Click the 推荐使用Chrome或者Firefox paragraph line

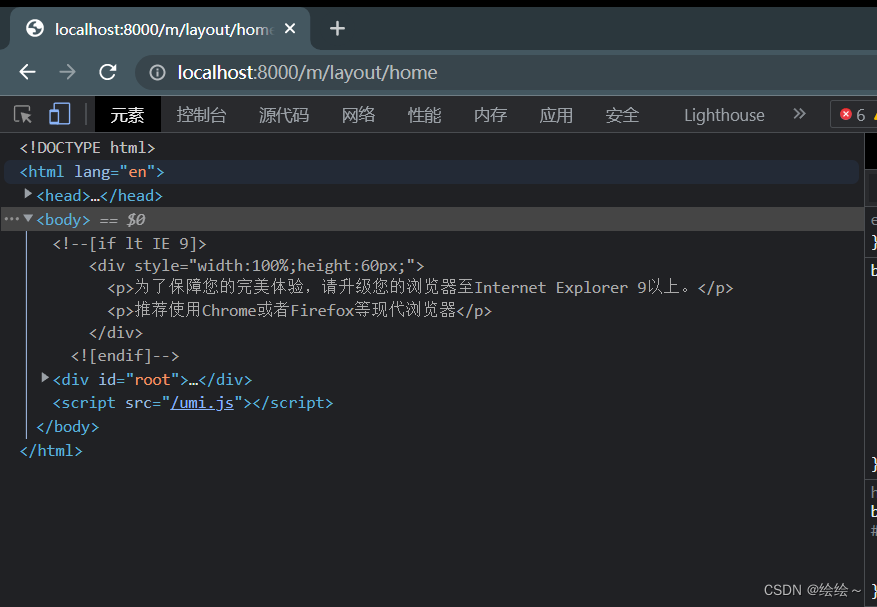pyautogui.click(x=299, y=310)
